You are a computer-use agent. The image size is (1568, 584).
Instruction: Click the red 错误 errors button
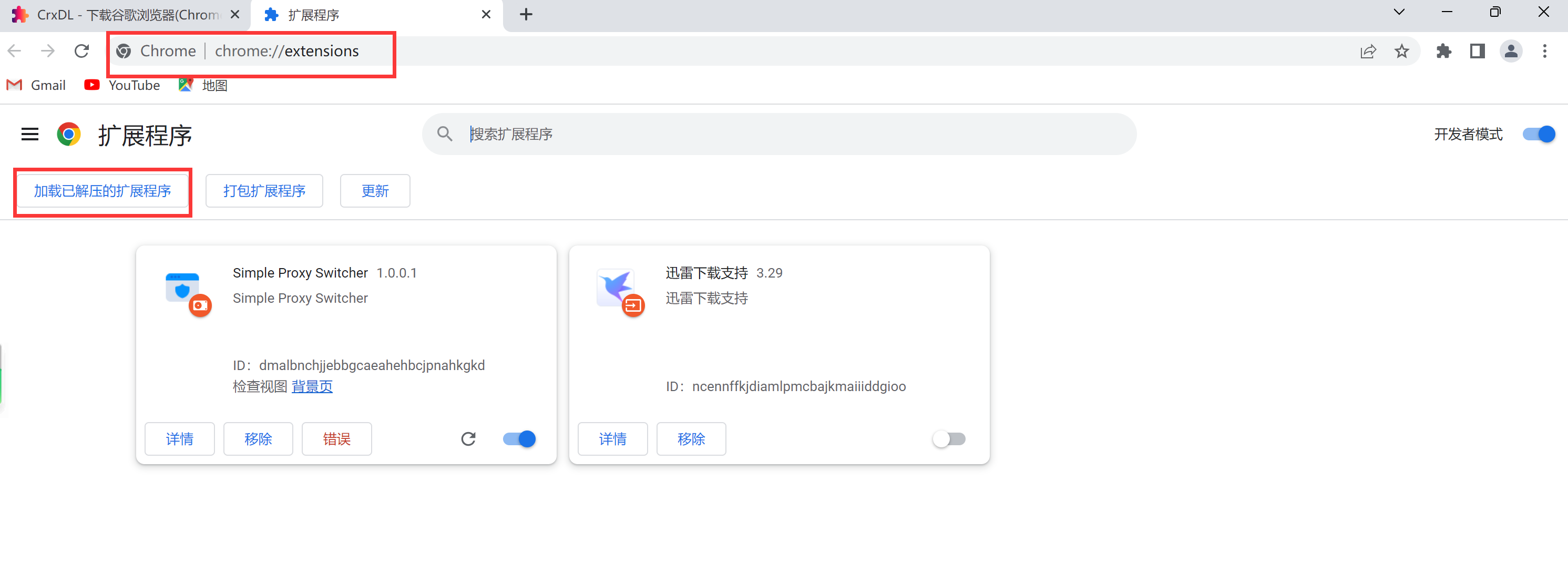[x=336, y=438]
